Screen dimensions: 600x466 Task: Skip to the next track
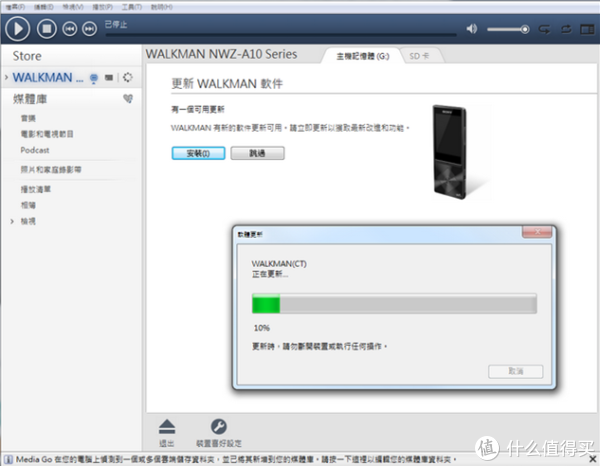coord(90,29)
